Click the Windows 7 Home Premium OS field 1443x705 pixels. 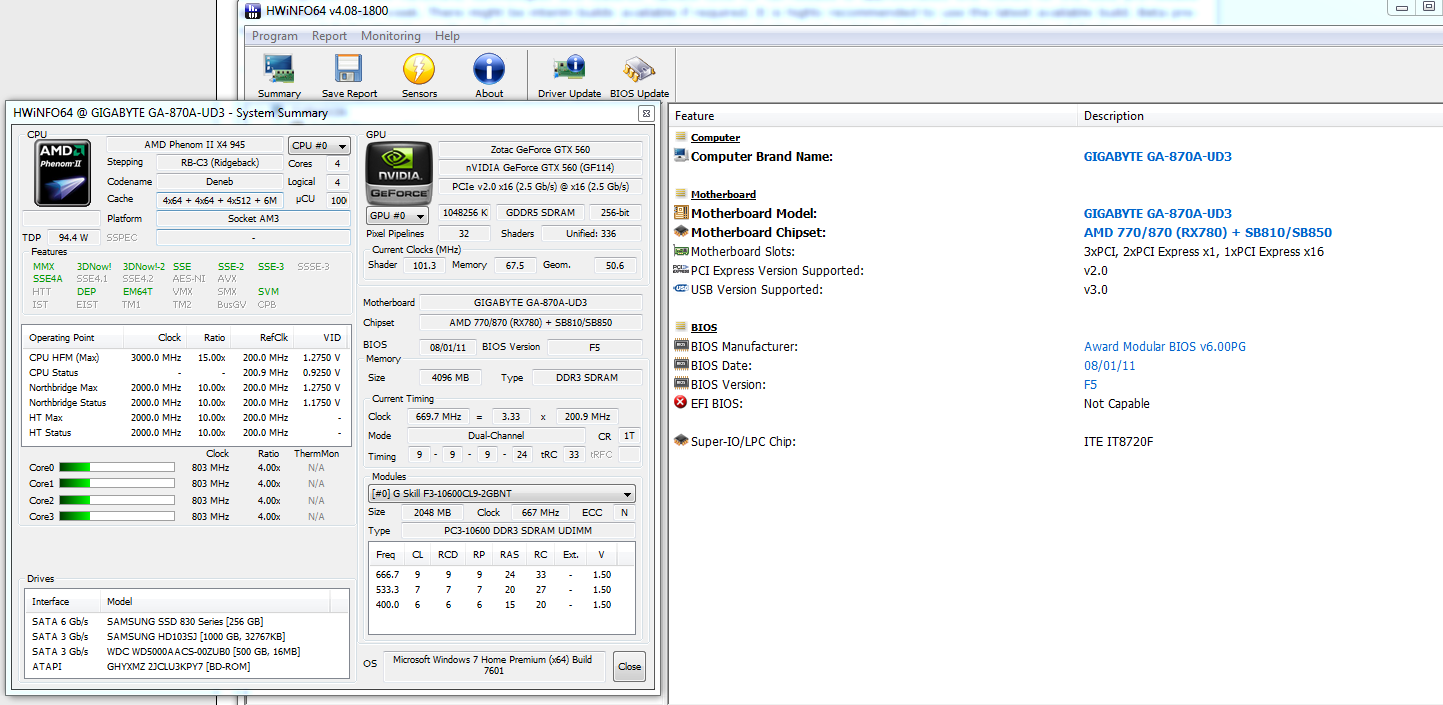pos(492,666)
